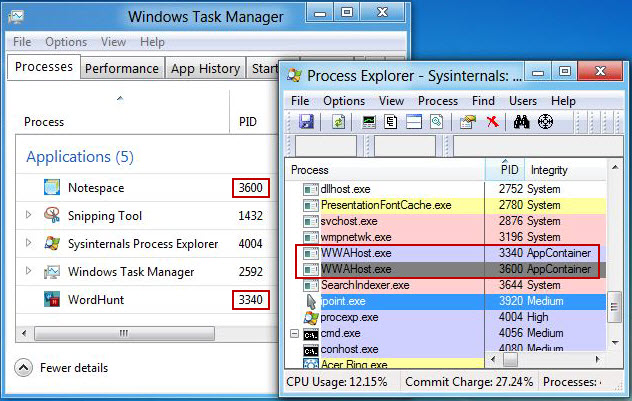Click the Notespace app icon in Task Manager
Image resolution: width=632 pixels, height=401 pixels.
tap(52, 187)
